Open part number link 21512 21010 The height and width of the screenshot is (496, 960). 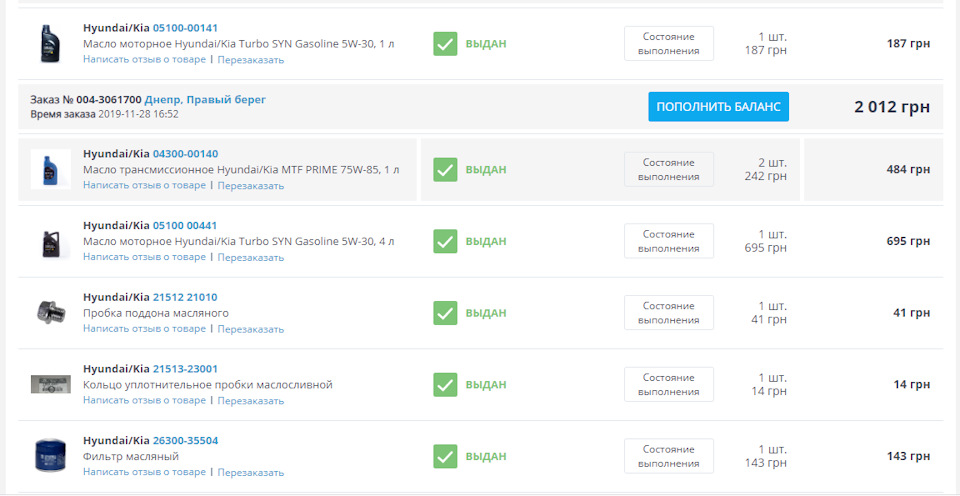click(184, 297)
